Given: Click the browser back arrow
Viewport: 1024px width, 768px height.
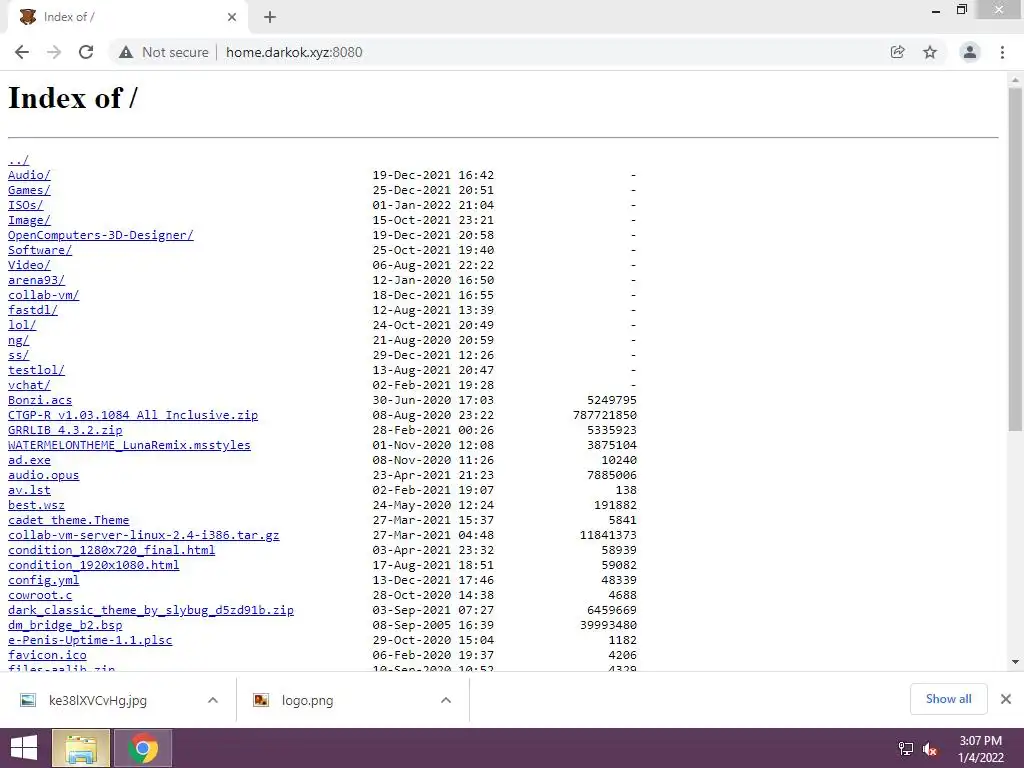Looking at the screenshot, I should point(22,52).
